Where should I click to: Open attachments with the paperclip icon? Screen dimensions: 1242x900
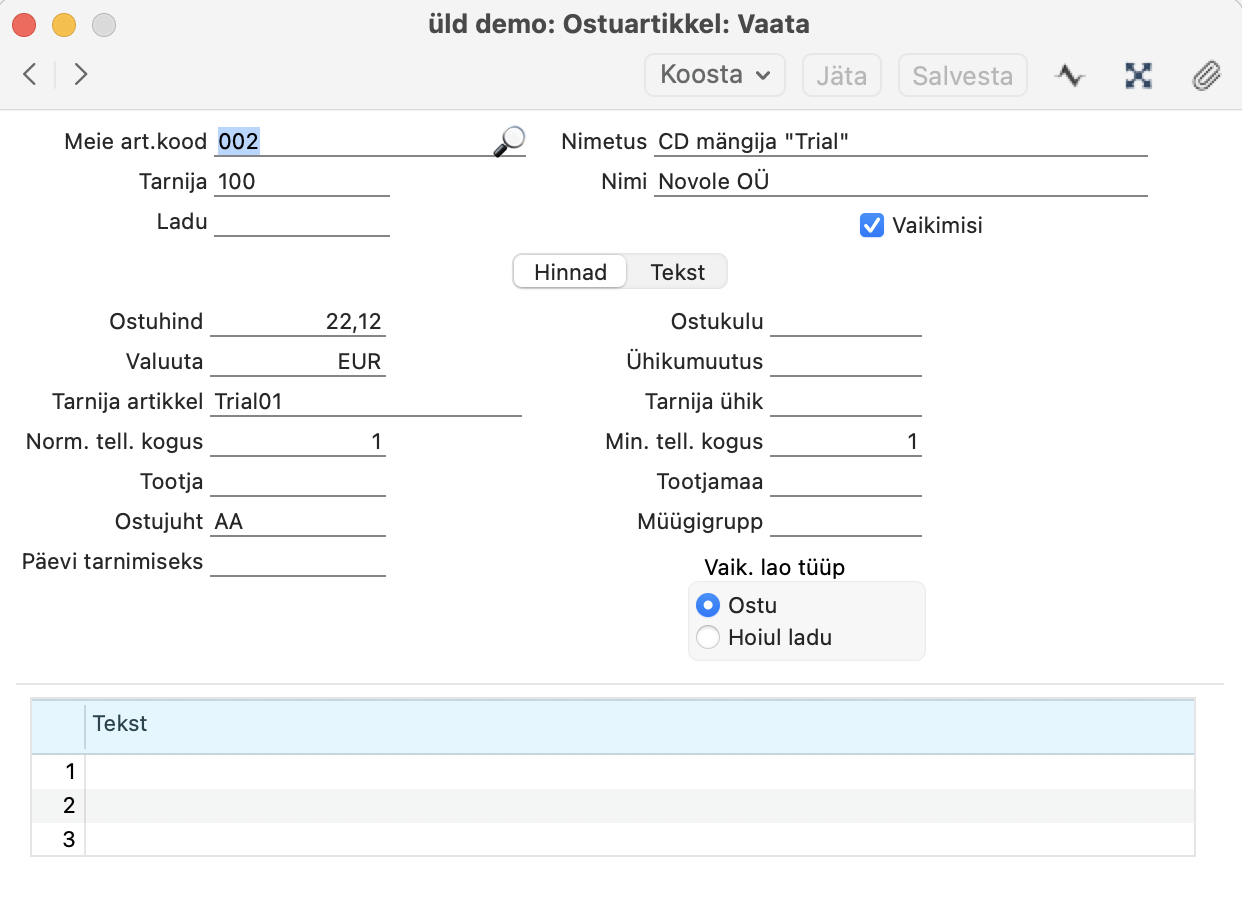click(x=1207, y=75)
